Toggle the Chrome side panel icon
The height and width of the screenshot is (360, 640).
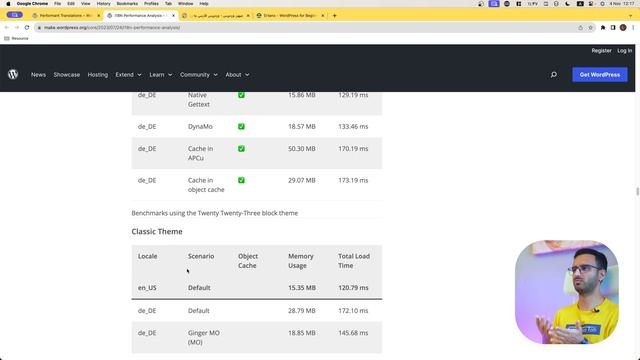pos(613,28)
